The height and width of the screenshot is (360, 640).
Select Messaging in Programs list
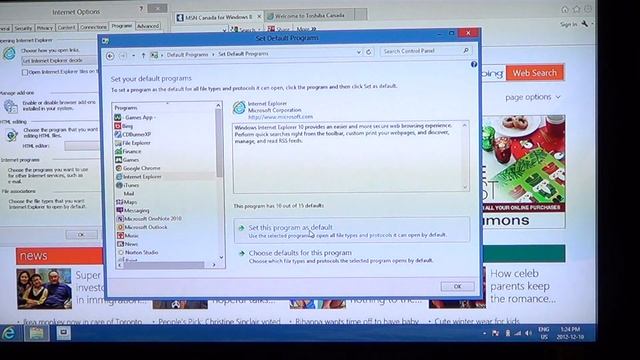coord(133,211)
